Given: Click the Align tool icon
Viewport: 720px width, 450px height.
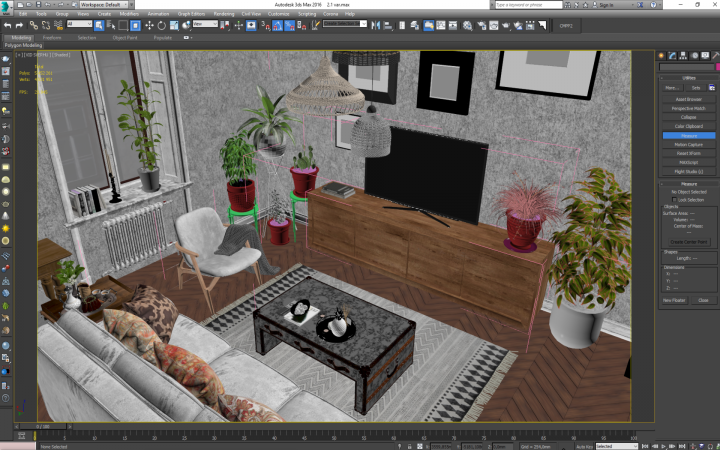Looking at the screenshot, I should click(388, 26).
